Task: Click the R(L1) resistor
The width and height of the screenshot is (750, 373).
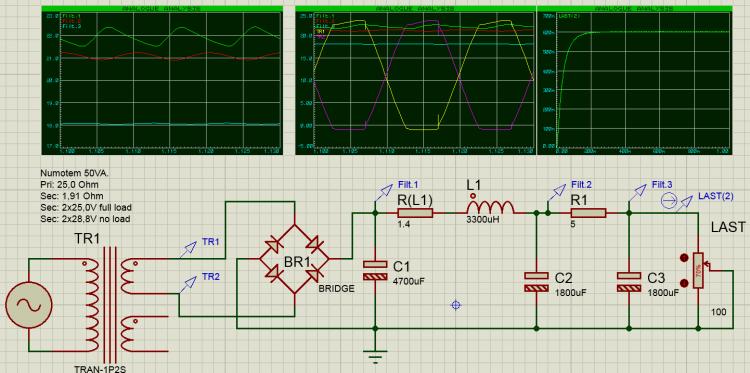Action: point(415,213)
